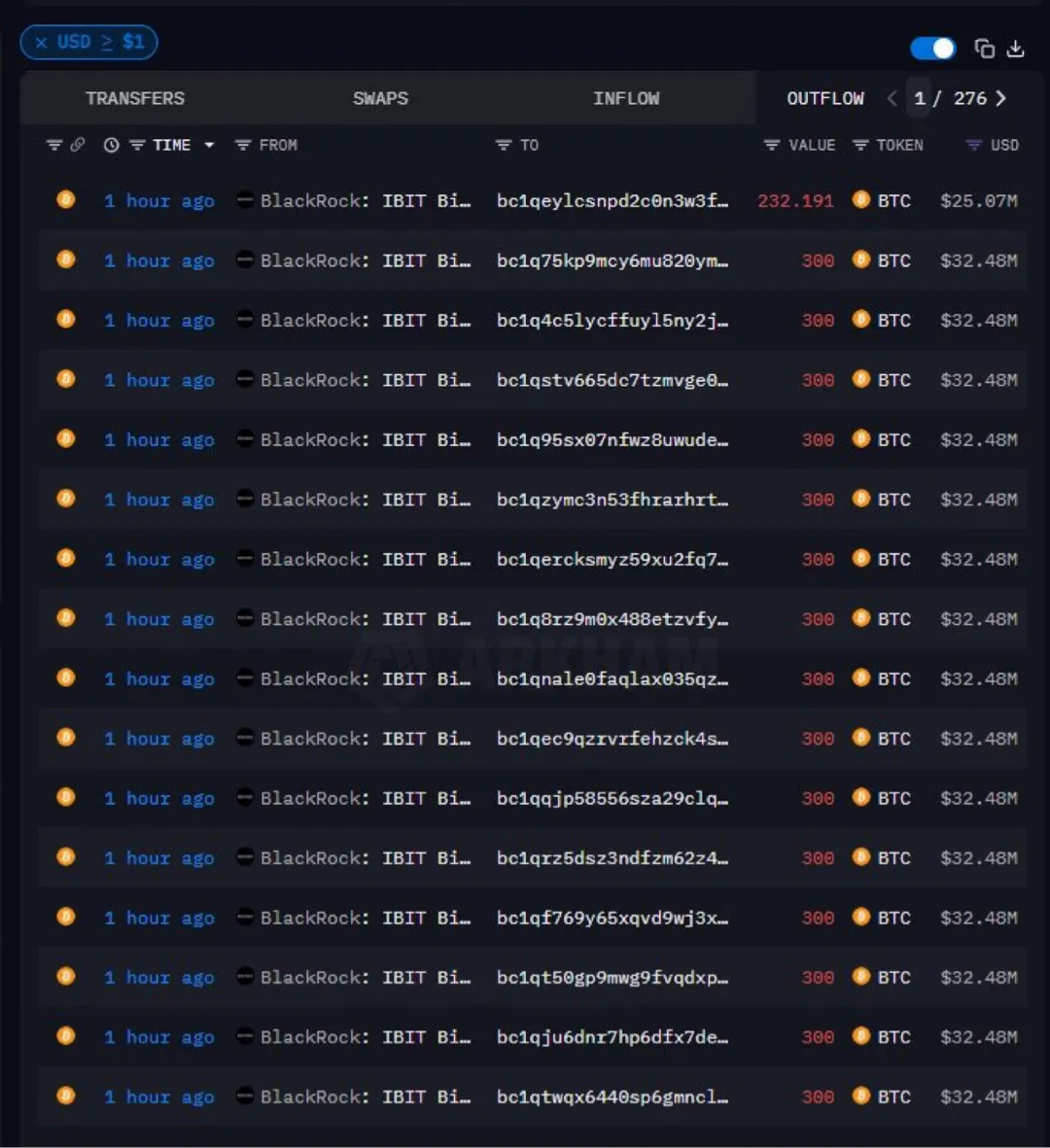Screen dimensions: 1050x1148
Task: Click $32.48M amount in bc1qrz5dsz3n row
Action: coord(979,858)
